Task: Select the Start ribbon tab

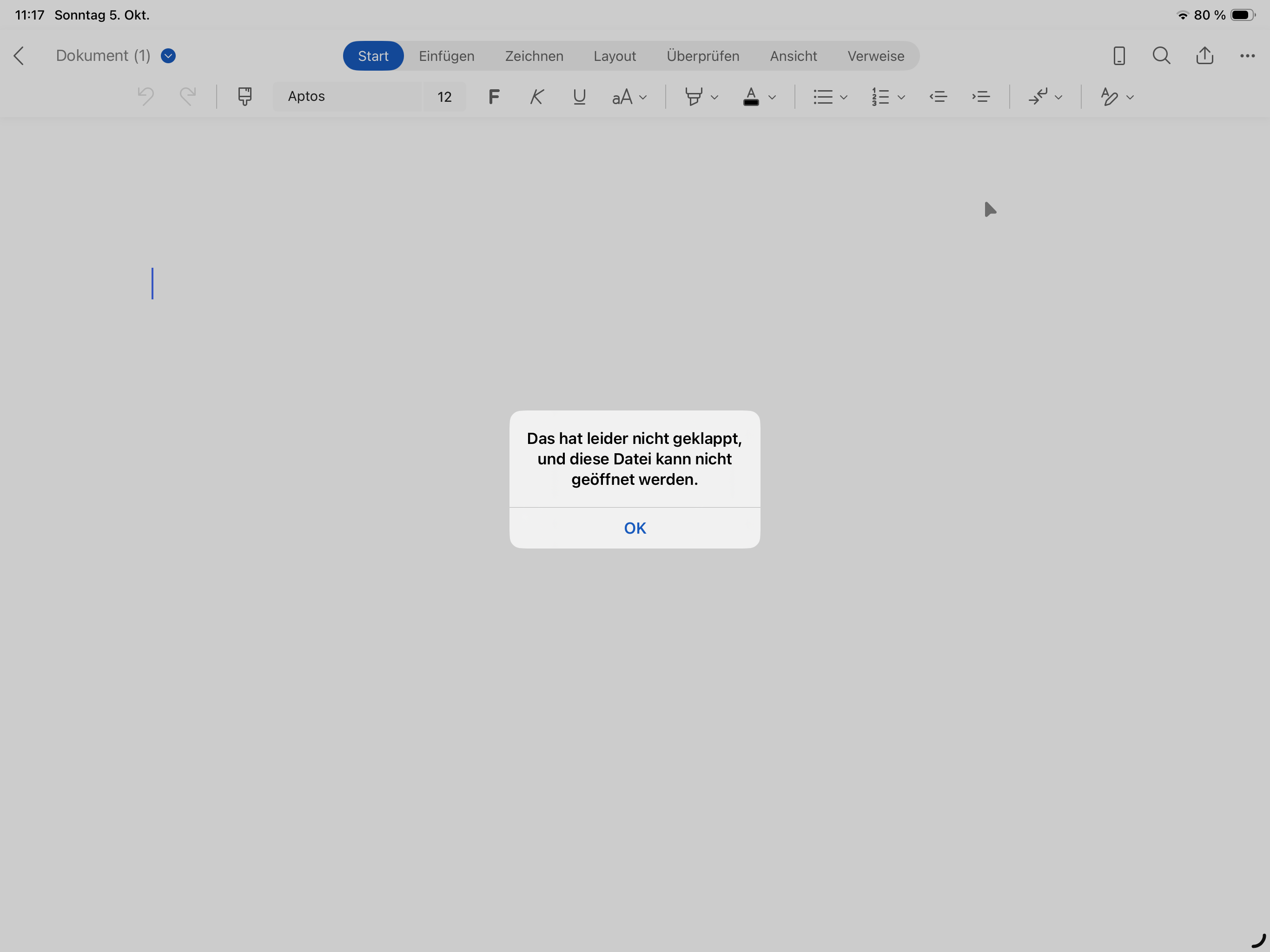Action: tap(373, 56)
